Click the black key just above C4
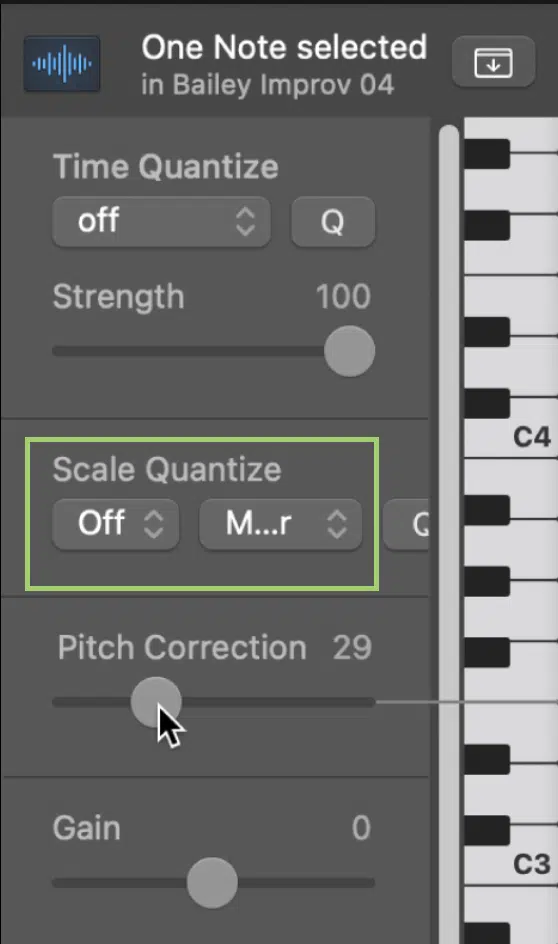 coord(486,403)
